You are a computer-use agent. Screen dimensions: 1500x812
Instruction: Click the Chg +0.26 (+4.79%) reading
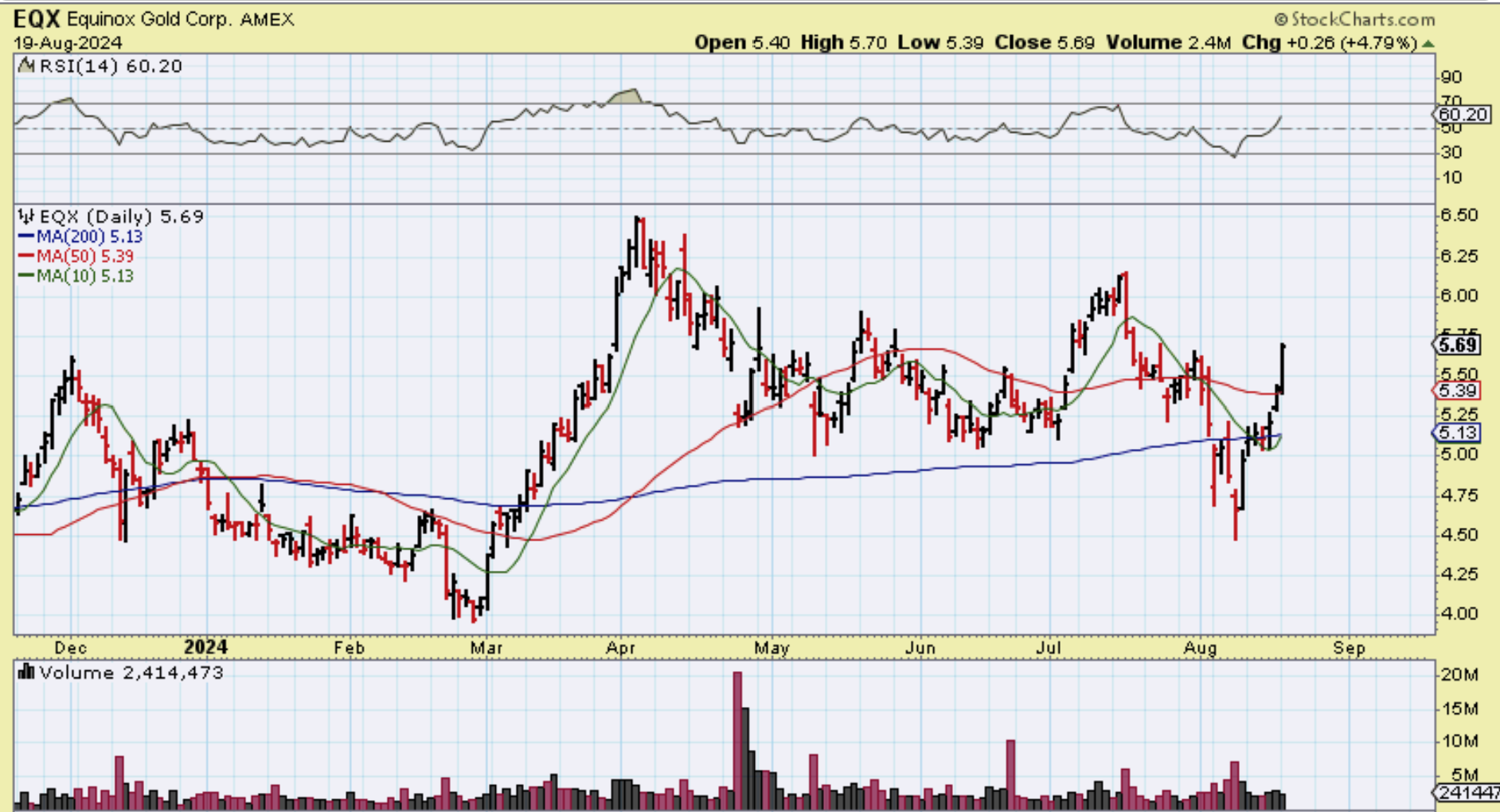(x=1330, y=42)
